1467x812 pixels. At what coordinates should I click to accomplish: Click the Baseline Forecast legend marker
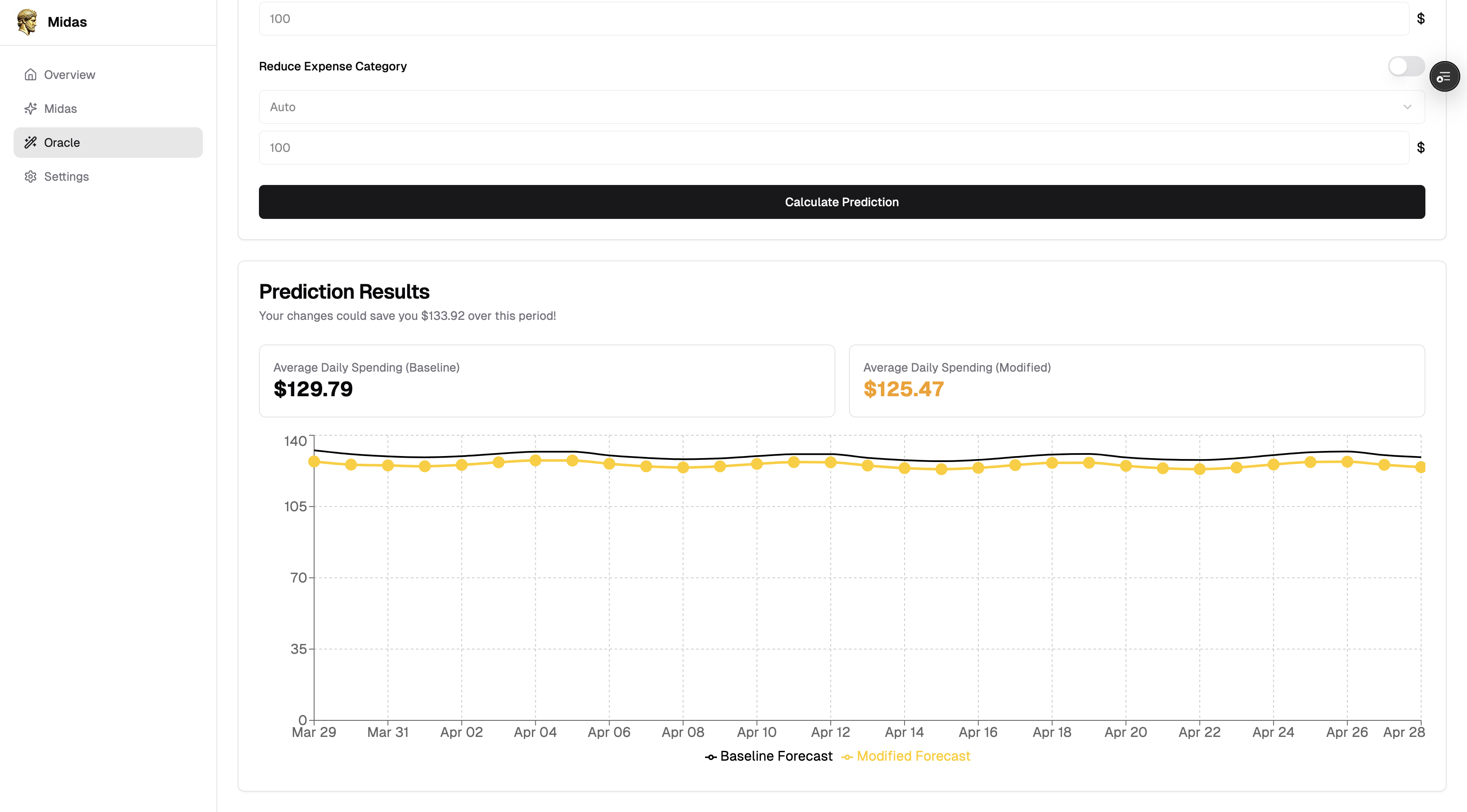711,757
